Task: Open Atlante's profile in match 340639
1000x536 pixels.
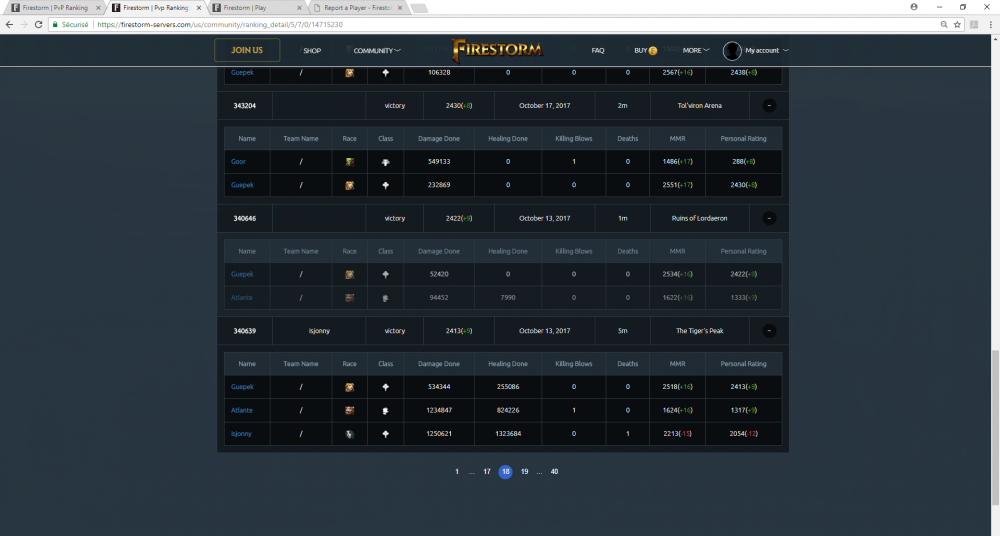Action: [x=242, y=410]
